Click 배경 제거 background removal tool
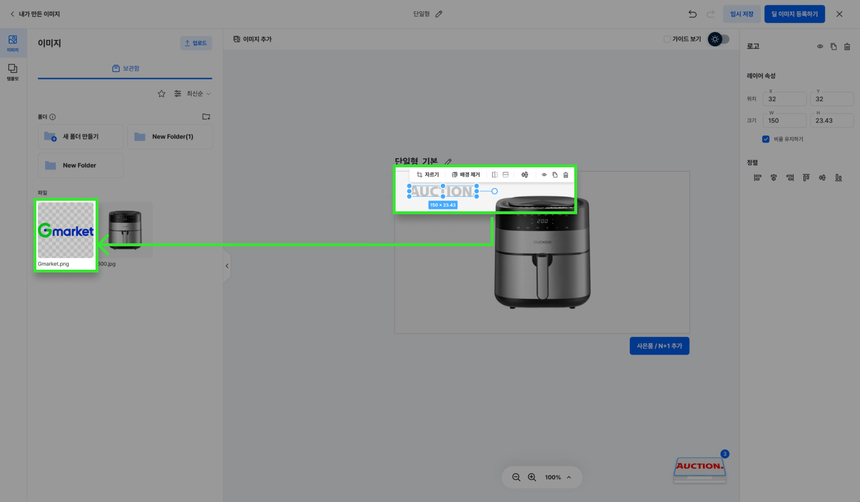Viewport: 860px width, 502px height. (466, 175)
